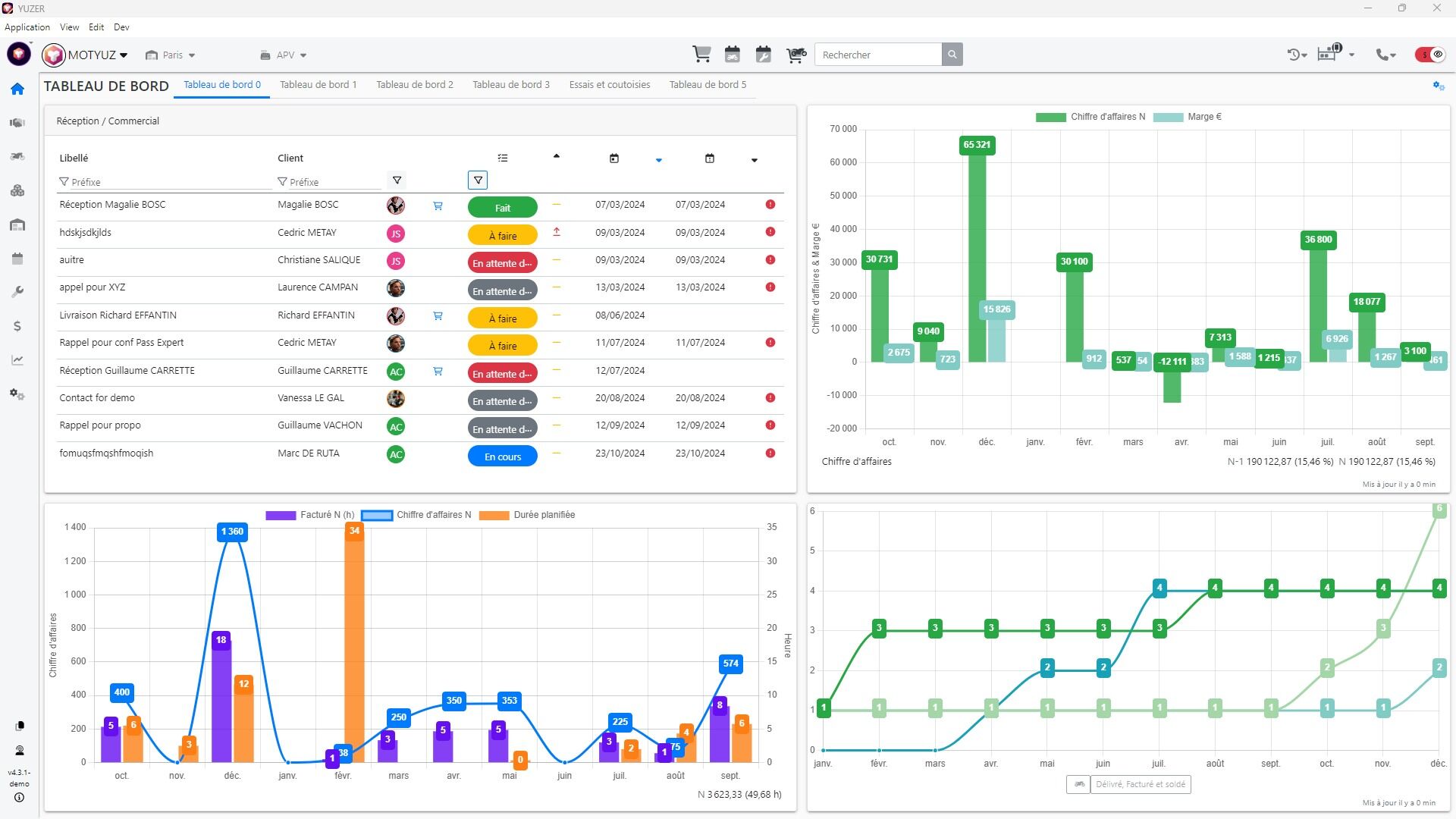
Task: Click the handshake icon in sidebar
Action: 17,123
